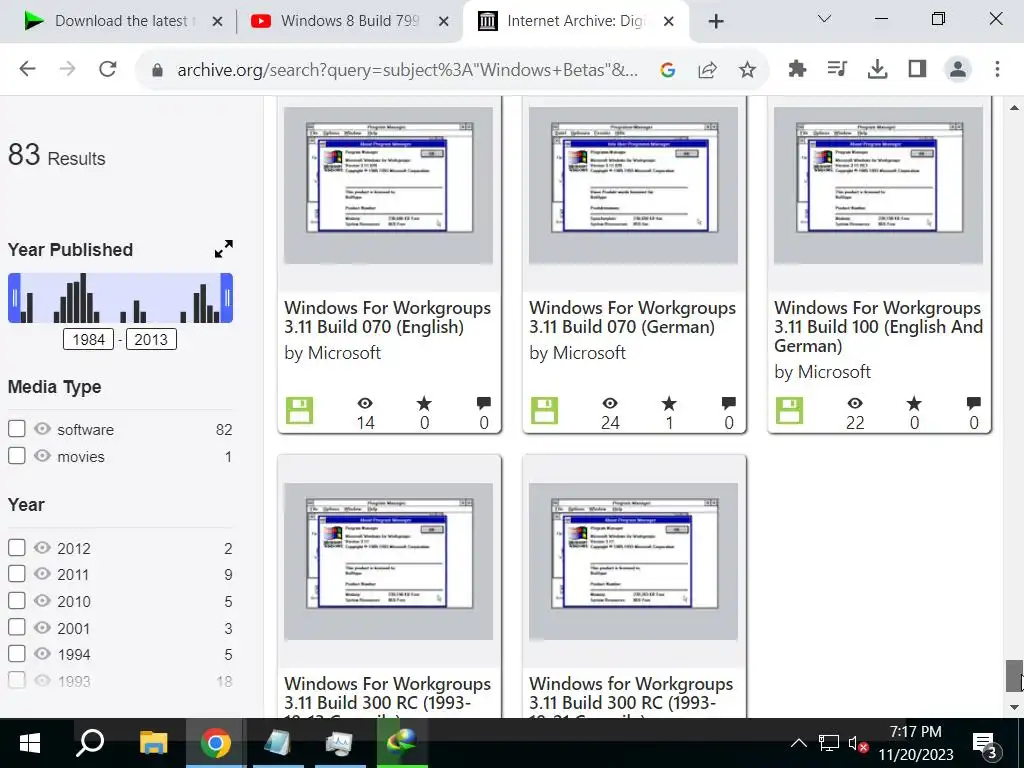Screen dimensions: 1024x768
Task: Click floppy disk icon on Build 100 card
Action: pyautogui.click(x=790, y=411)
